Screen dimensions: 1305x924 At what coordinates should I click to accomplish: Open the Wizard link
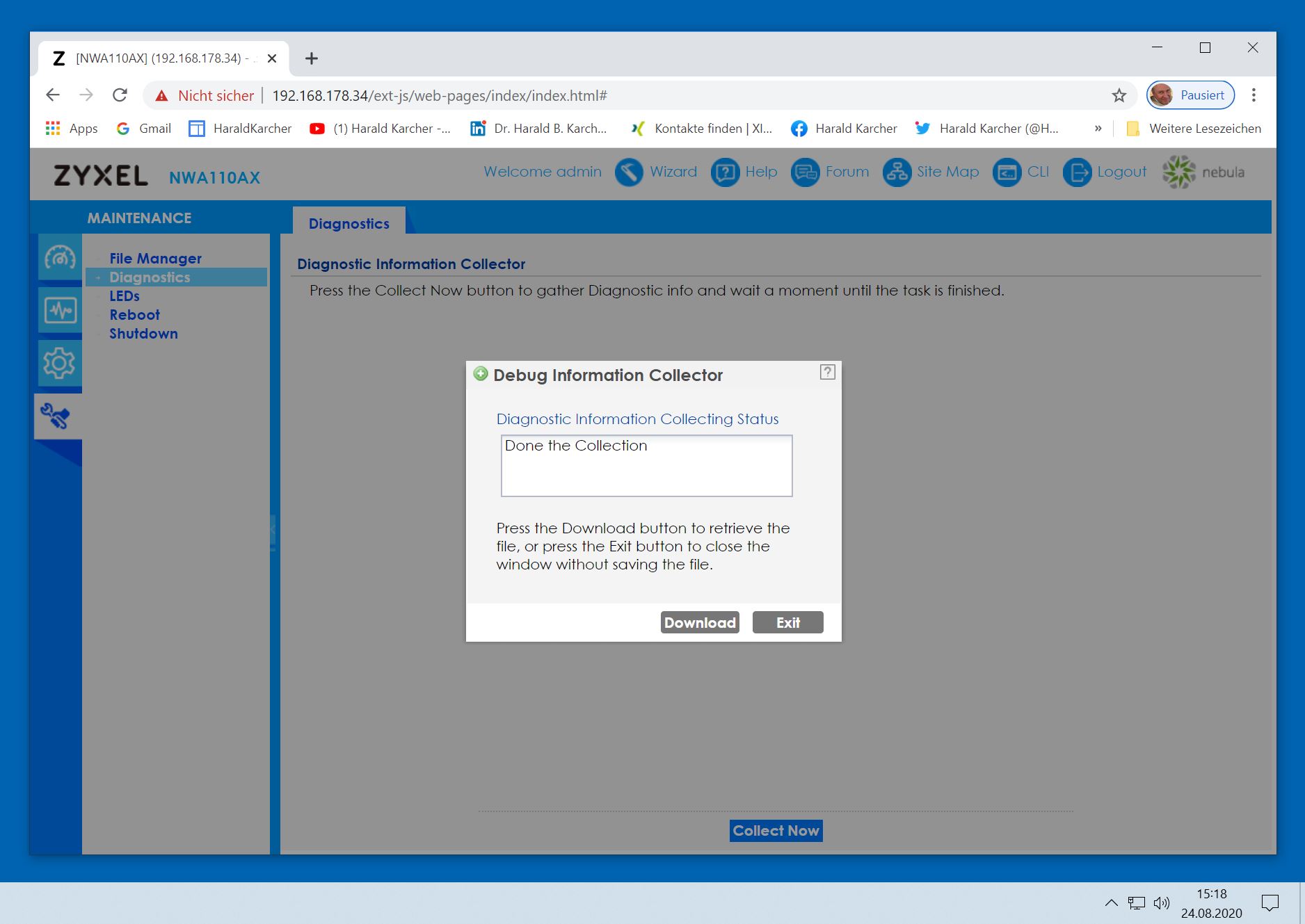click(x=673, y=172)
